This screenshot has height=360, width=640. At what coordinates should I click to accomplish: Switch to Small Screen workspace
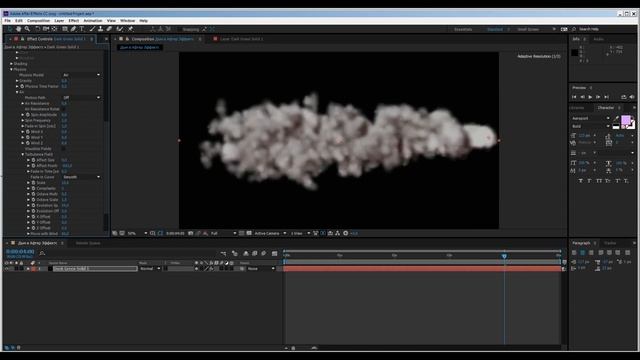(x=528, y=29)
